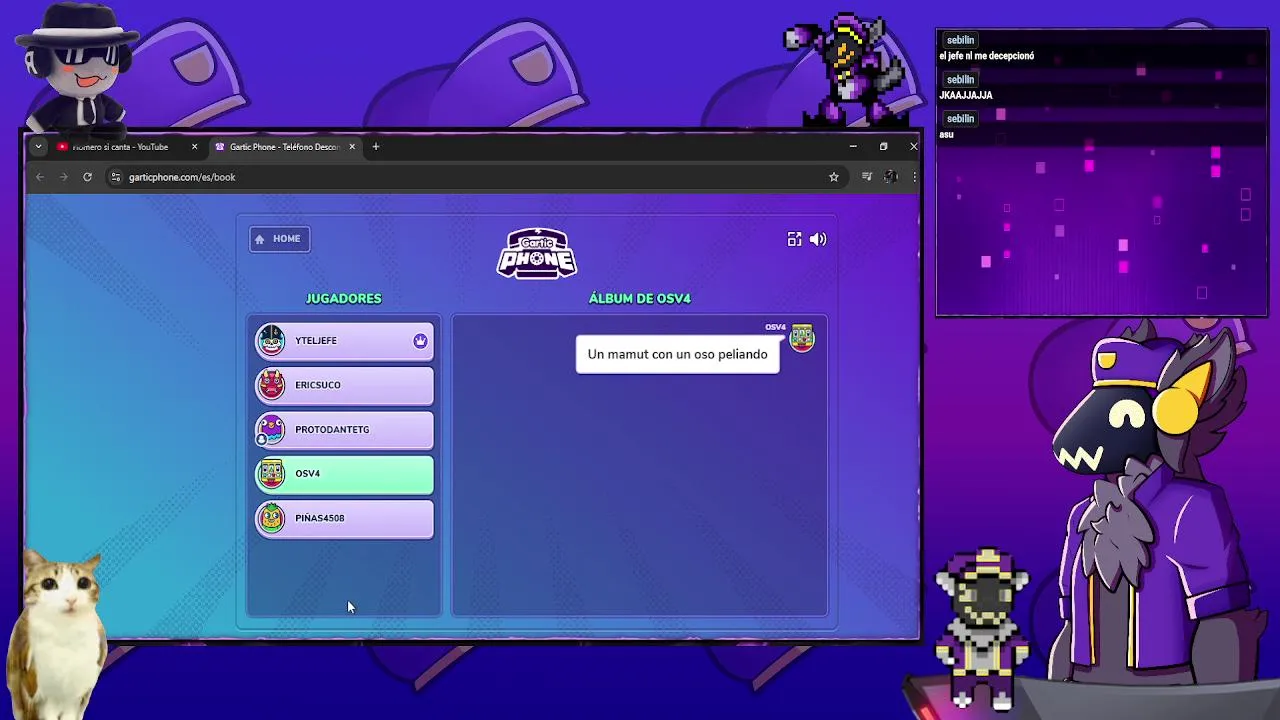
Task: Open the tab search dropdown arrow
Action: pos(38,147)
